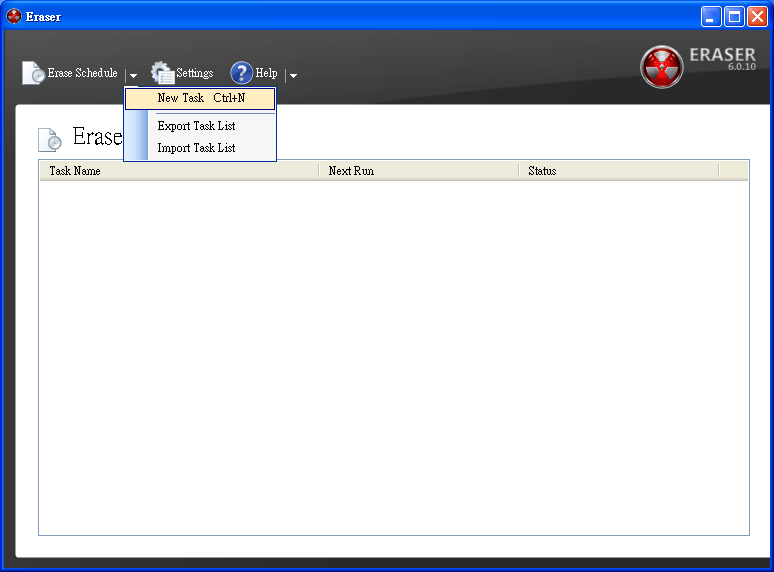
Task: Click the page icon beside the Erase heading
Action: 50,139
